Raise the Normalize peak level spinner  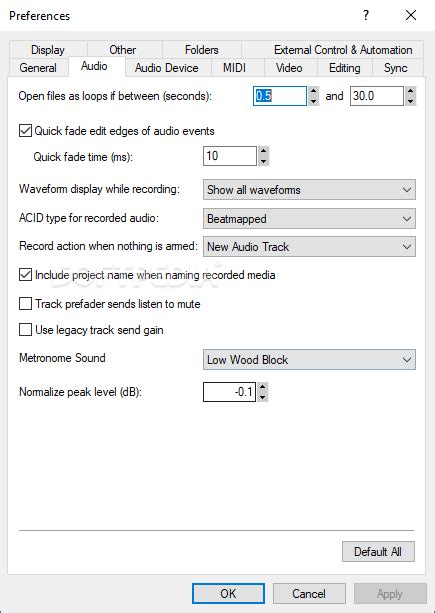coord(263,387)
